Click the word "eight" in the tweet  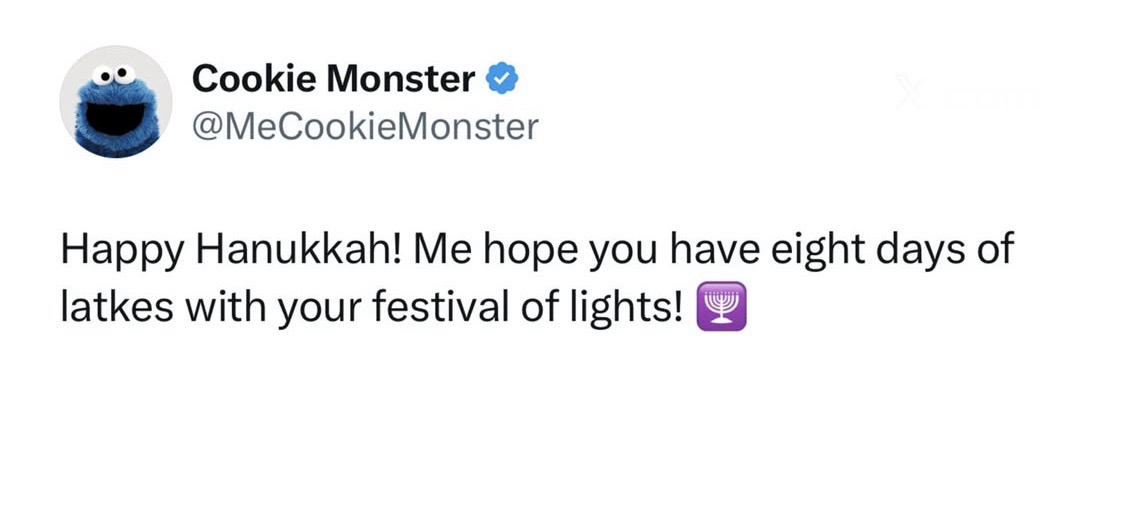pyautogui.click(x=811, y=250)
